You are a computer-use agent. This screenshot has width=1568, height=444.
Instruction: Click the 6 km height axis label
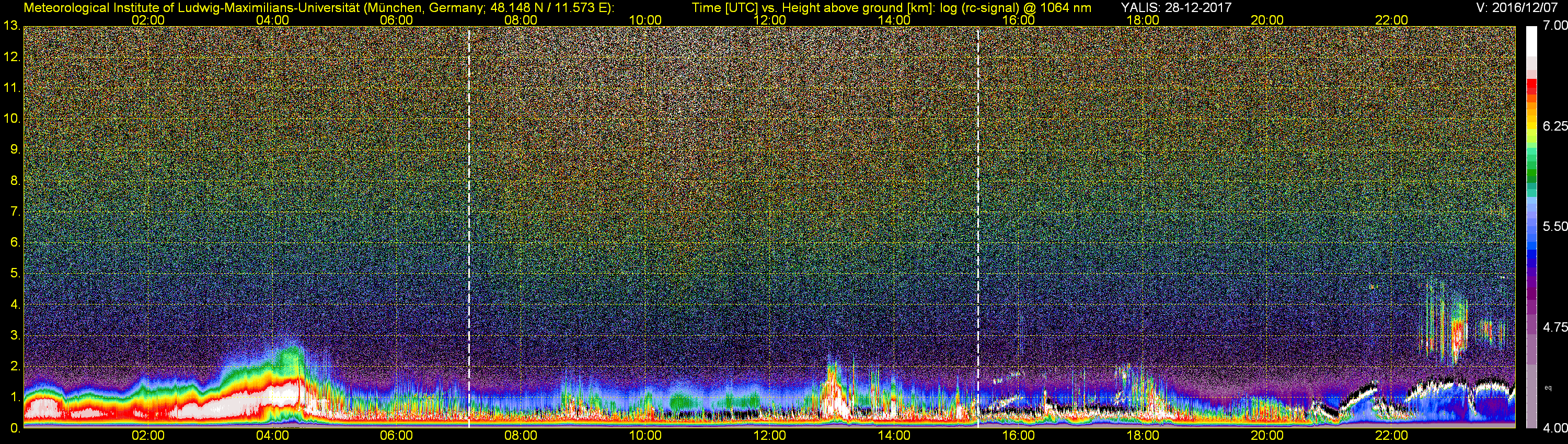[15, 243]
